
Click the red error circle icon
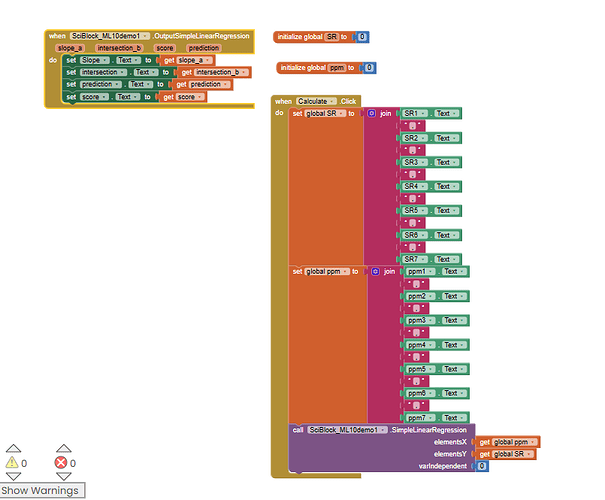[60, 463]
